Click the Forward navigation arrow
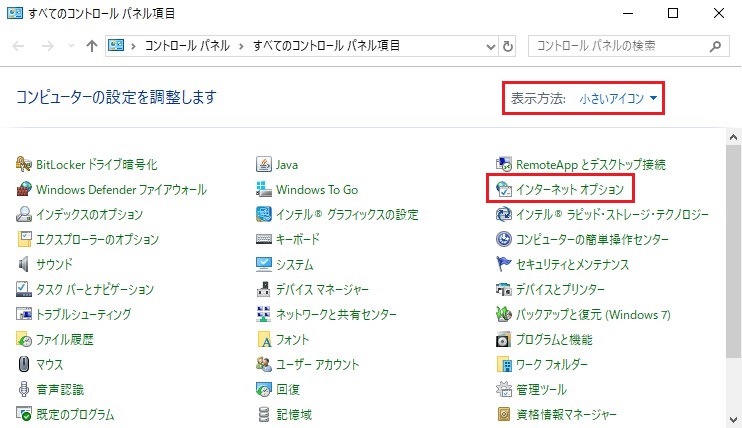 [47, 46]
